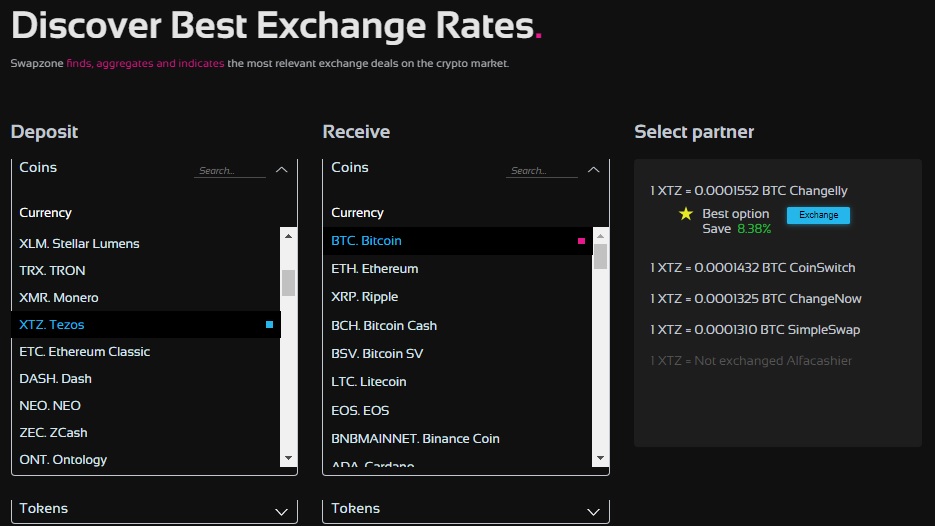Image resolution: width=935 pixels, height=526 pixels.
Task: Collapse the Receive Coins section chevron
Action: point(593,170)
